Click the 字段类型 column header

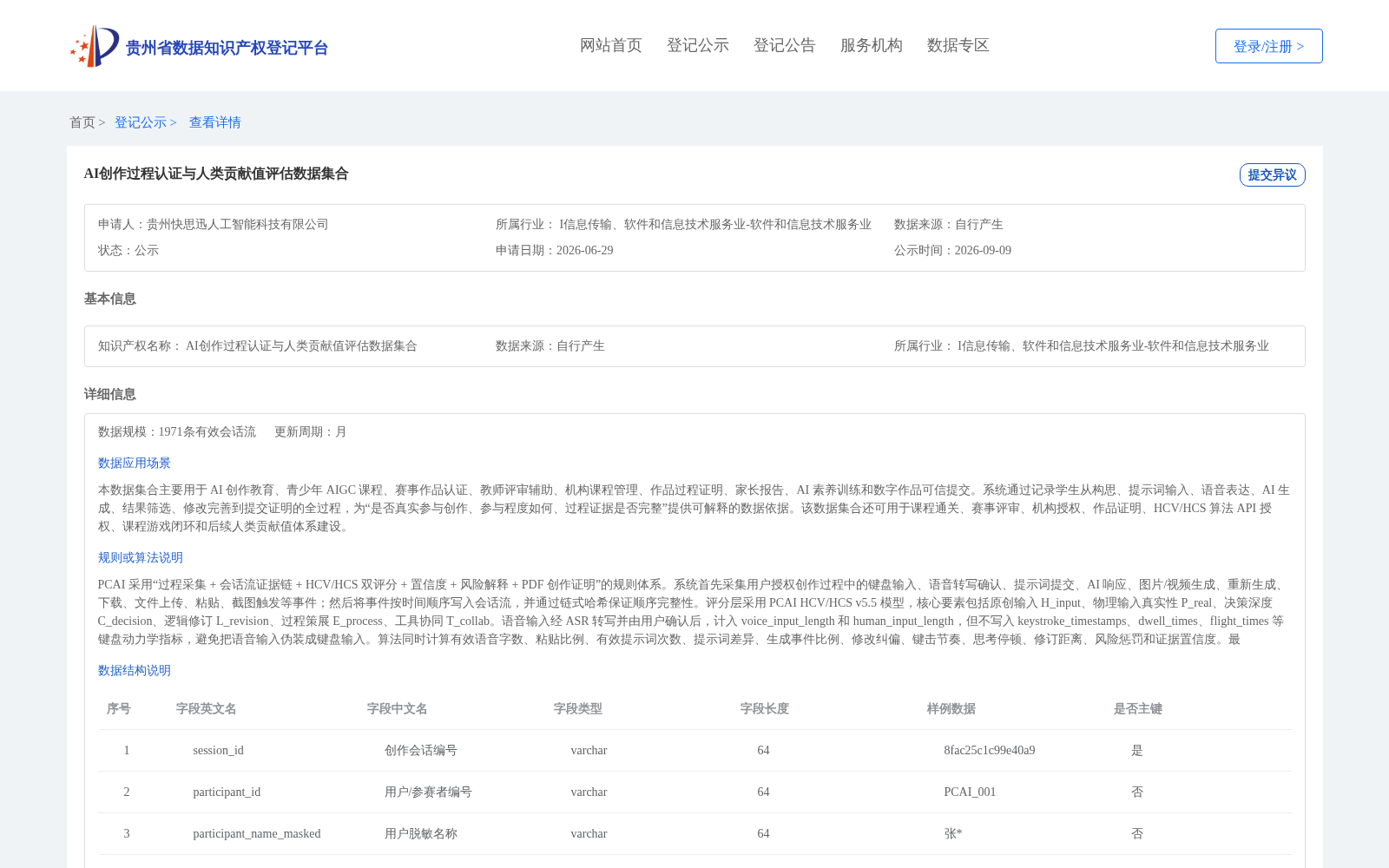point(578,708)
